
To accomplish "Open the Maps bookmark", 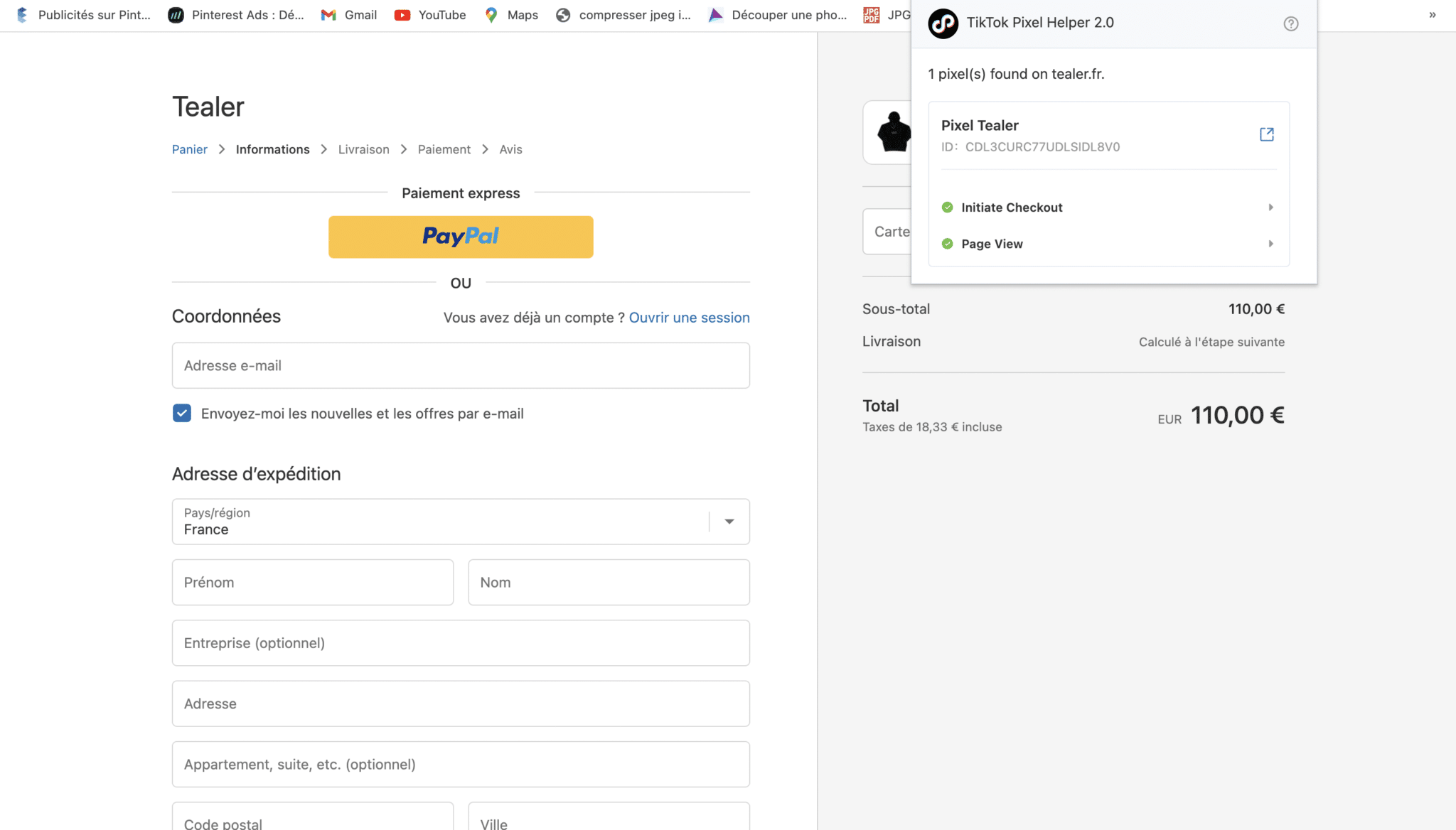I will 511,15.
